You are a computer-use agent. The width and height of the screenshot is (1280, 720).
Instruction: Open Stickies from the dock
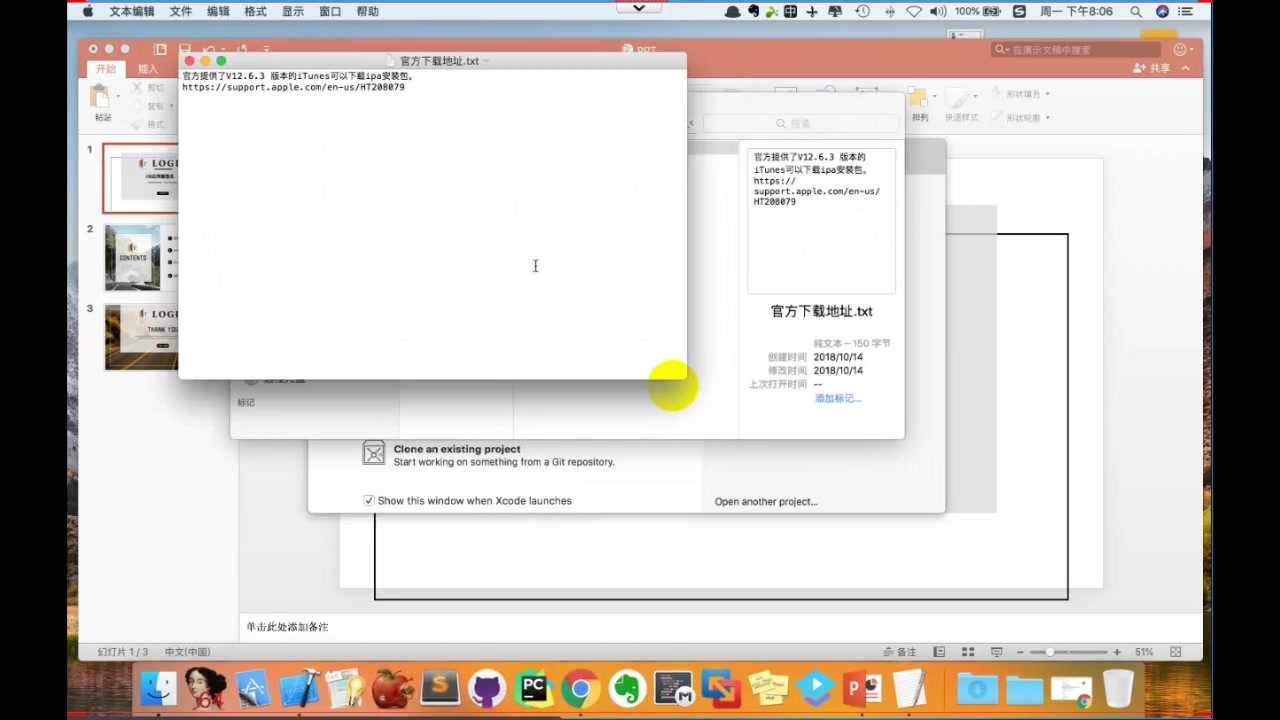point(768,689)
